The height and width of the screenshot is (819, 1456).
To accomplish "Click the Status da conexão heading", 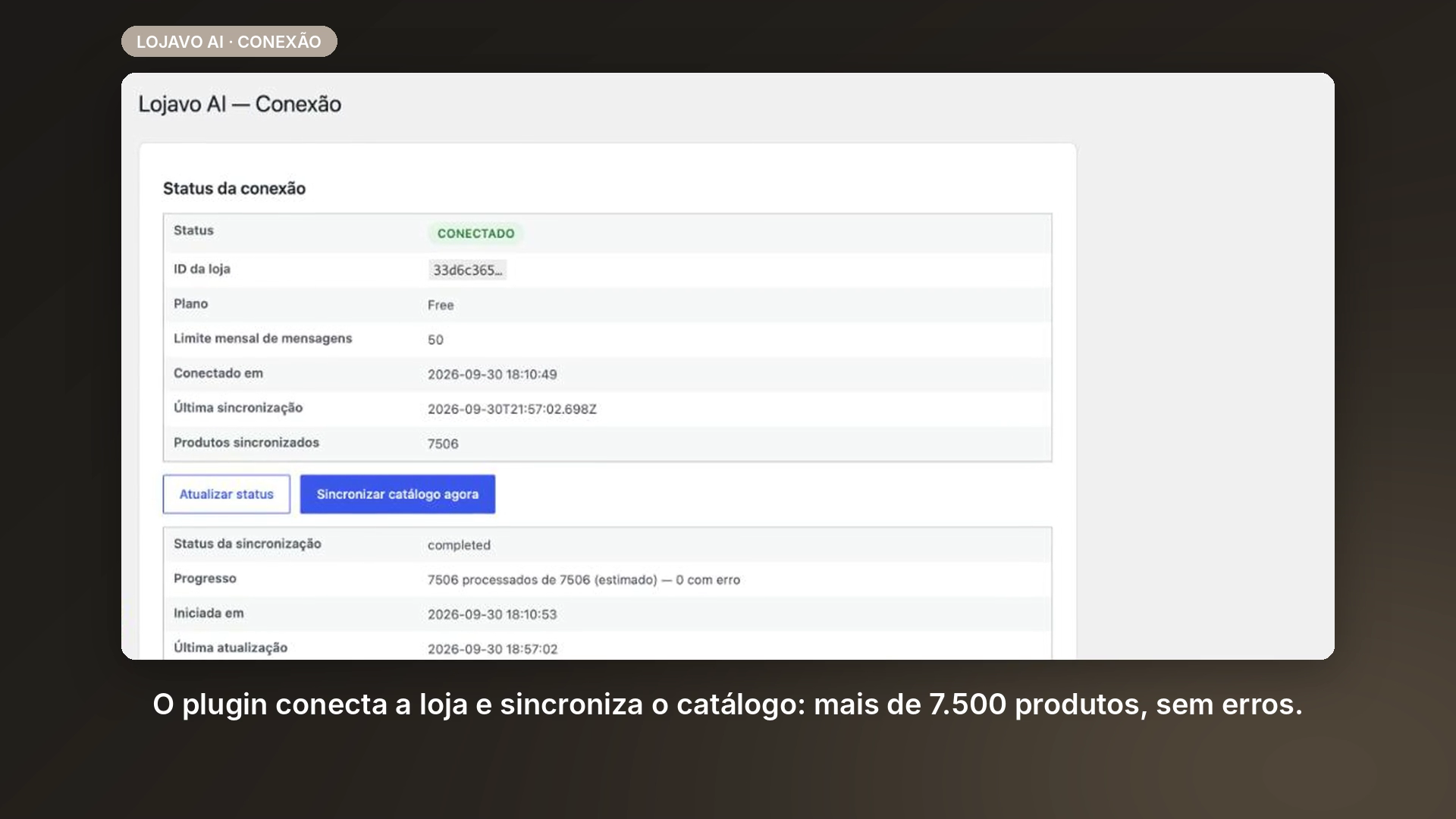I will [x=234, y=188].
